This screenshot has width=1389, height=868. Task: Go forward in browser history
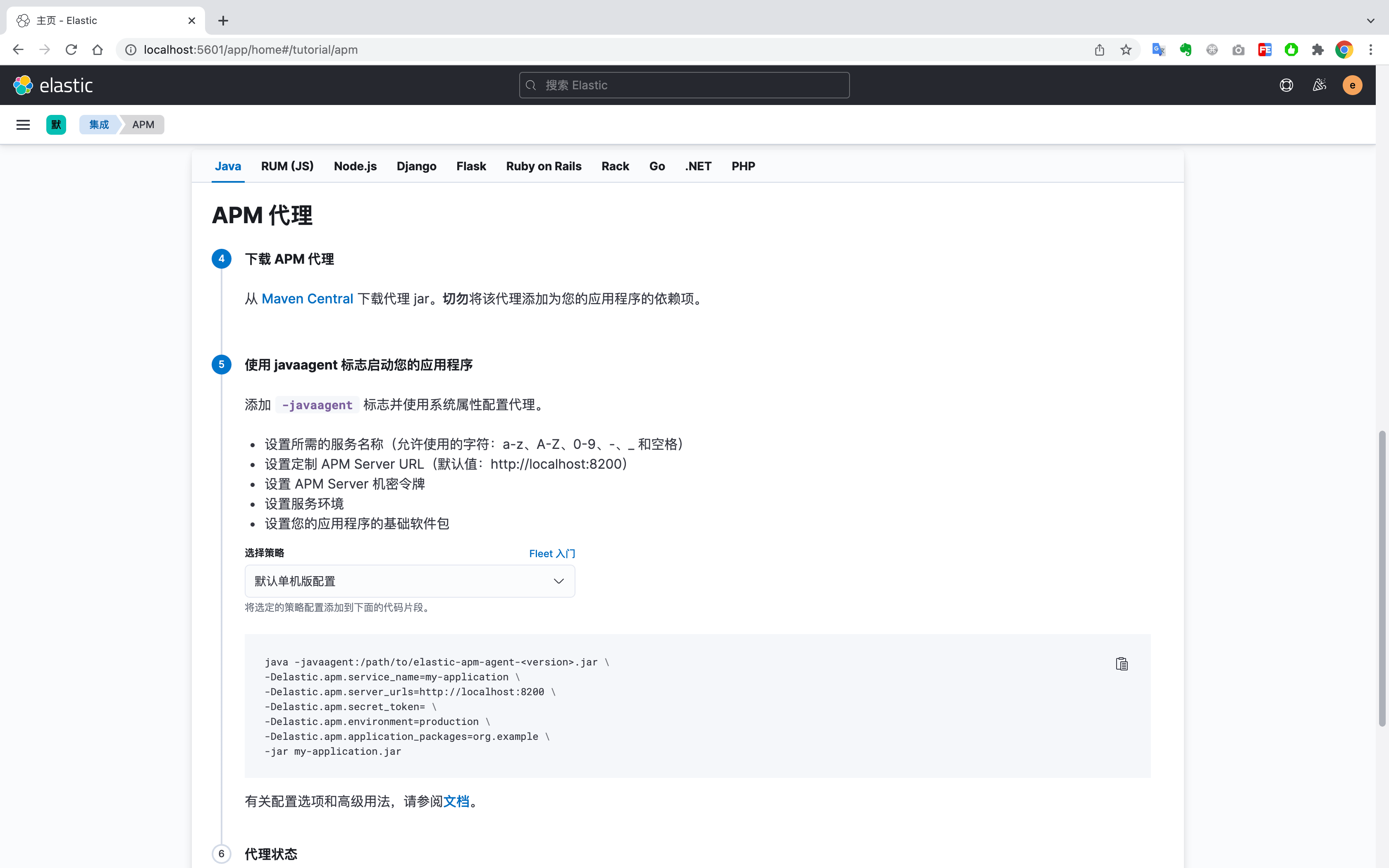coord(45,50)
